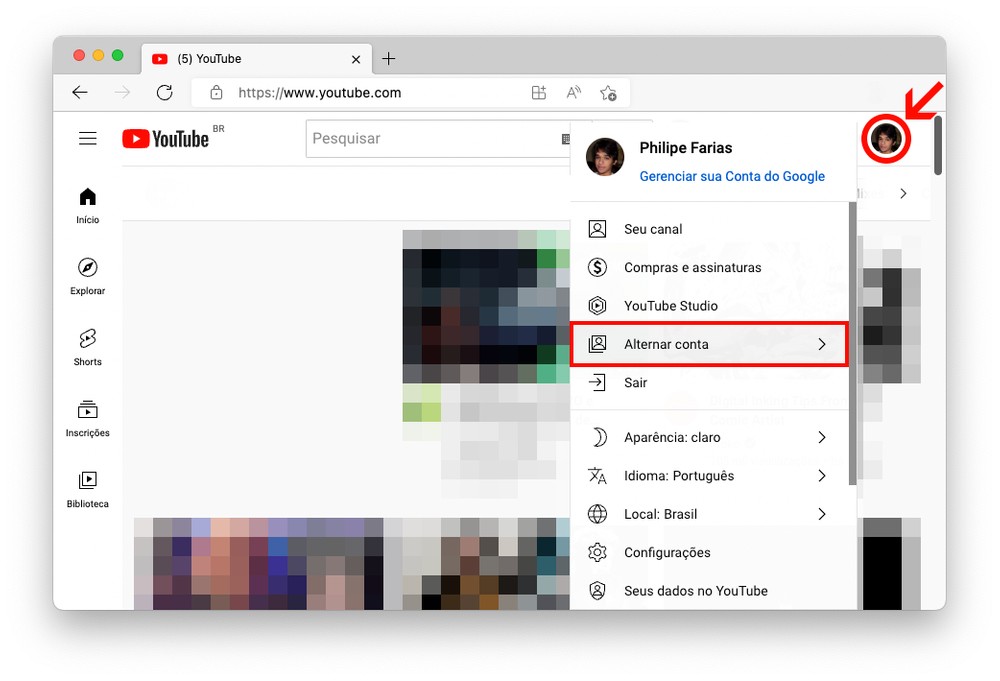This screenshot has height=681, width=1000.
Task: Open Alternar conta submenu
Action: click(709, 344)
